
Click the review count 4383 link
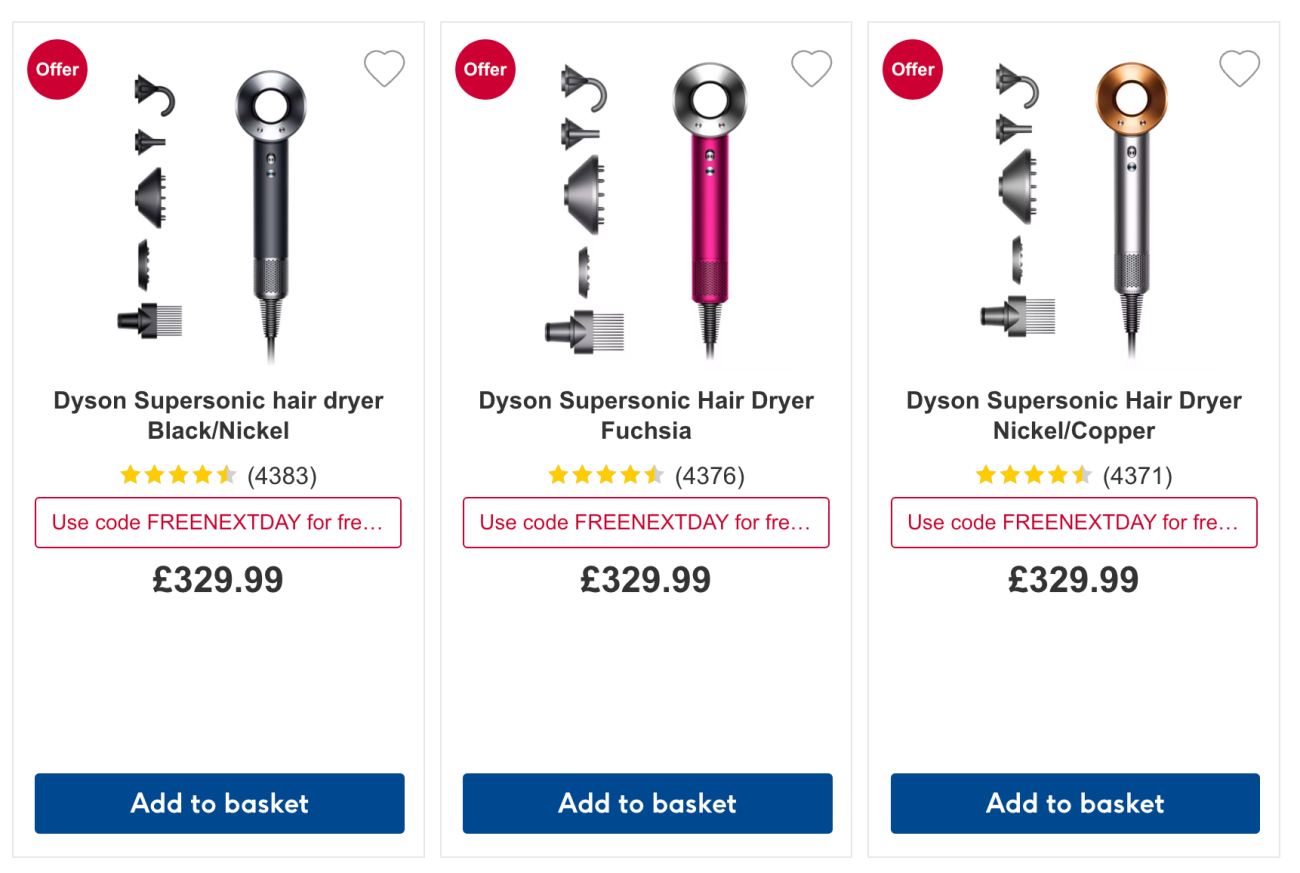point(283,476)
